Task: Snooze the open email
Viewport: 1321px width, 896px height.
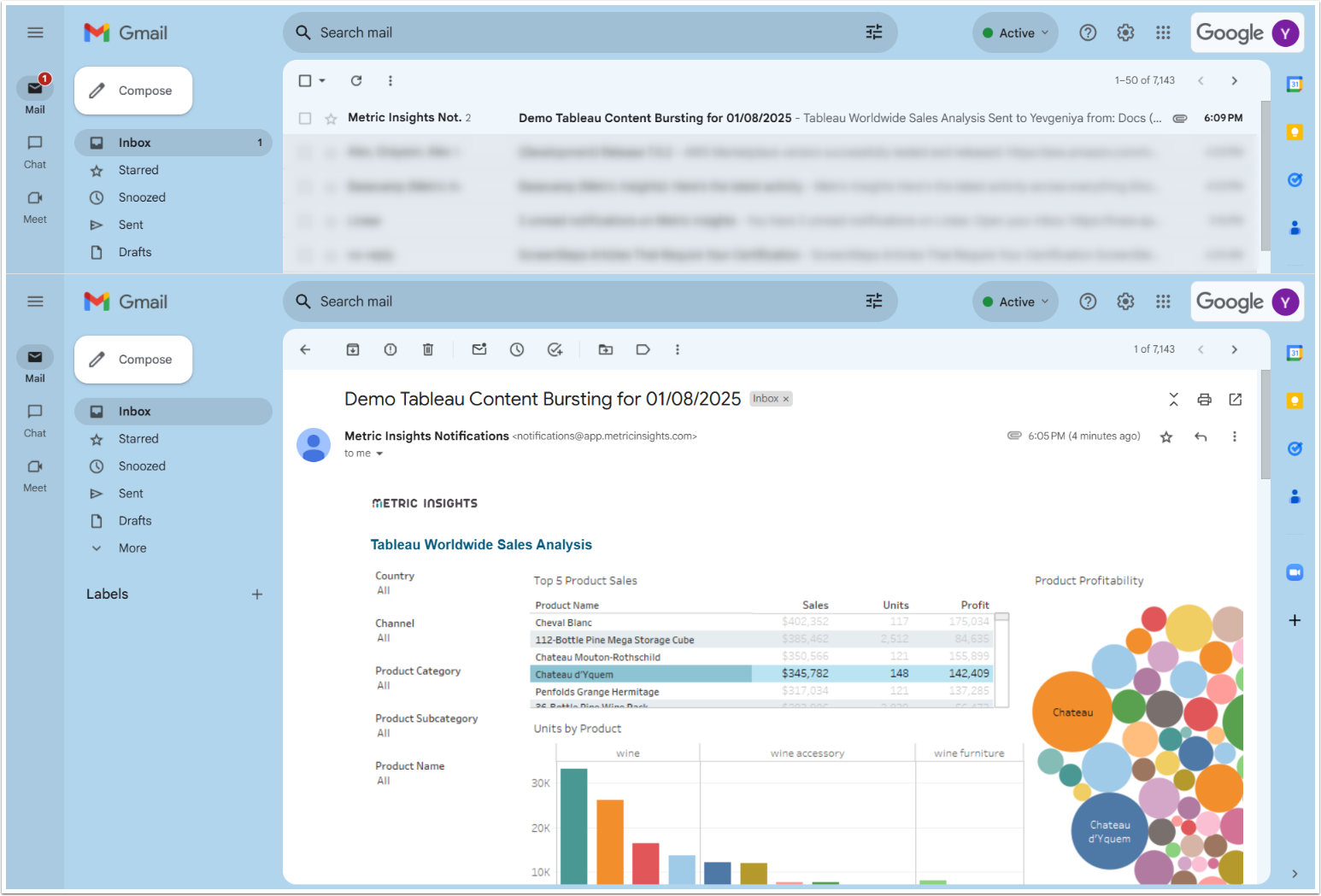Action: coord(517,349)
